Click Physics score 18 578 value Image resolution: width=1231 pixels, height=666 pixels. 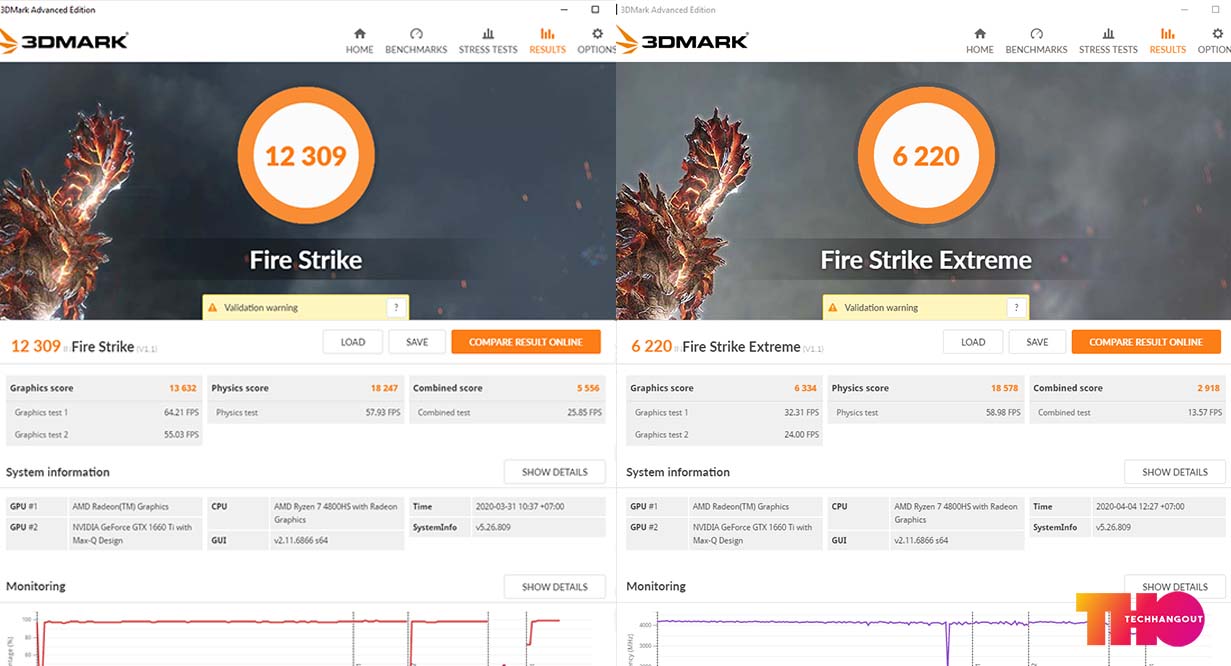pos(1004,388)
